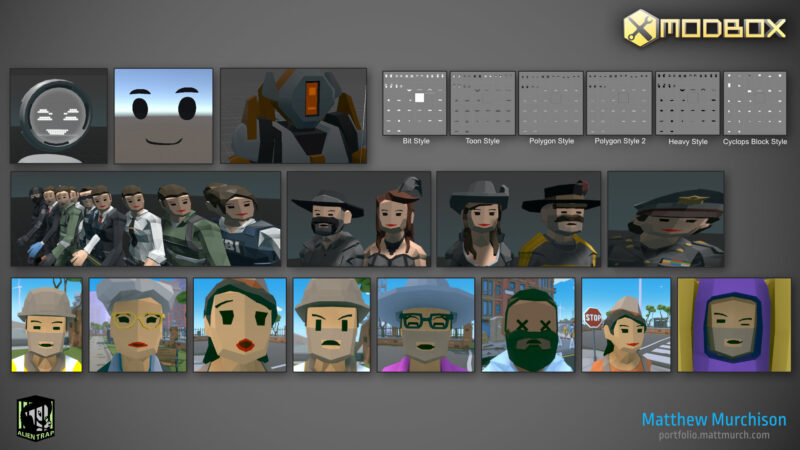Click the MODBOX title text
The image size is (800, 450).
[x=722, y=28]
